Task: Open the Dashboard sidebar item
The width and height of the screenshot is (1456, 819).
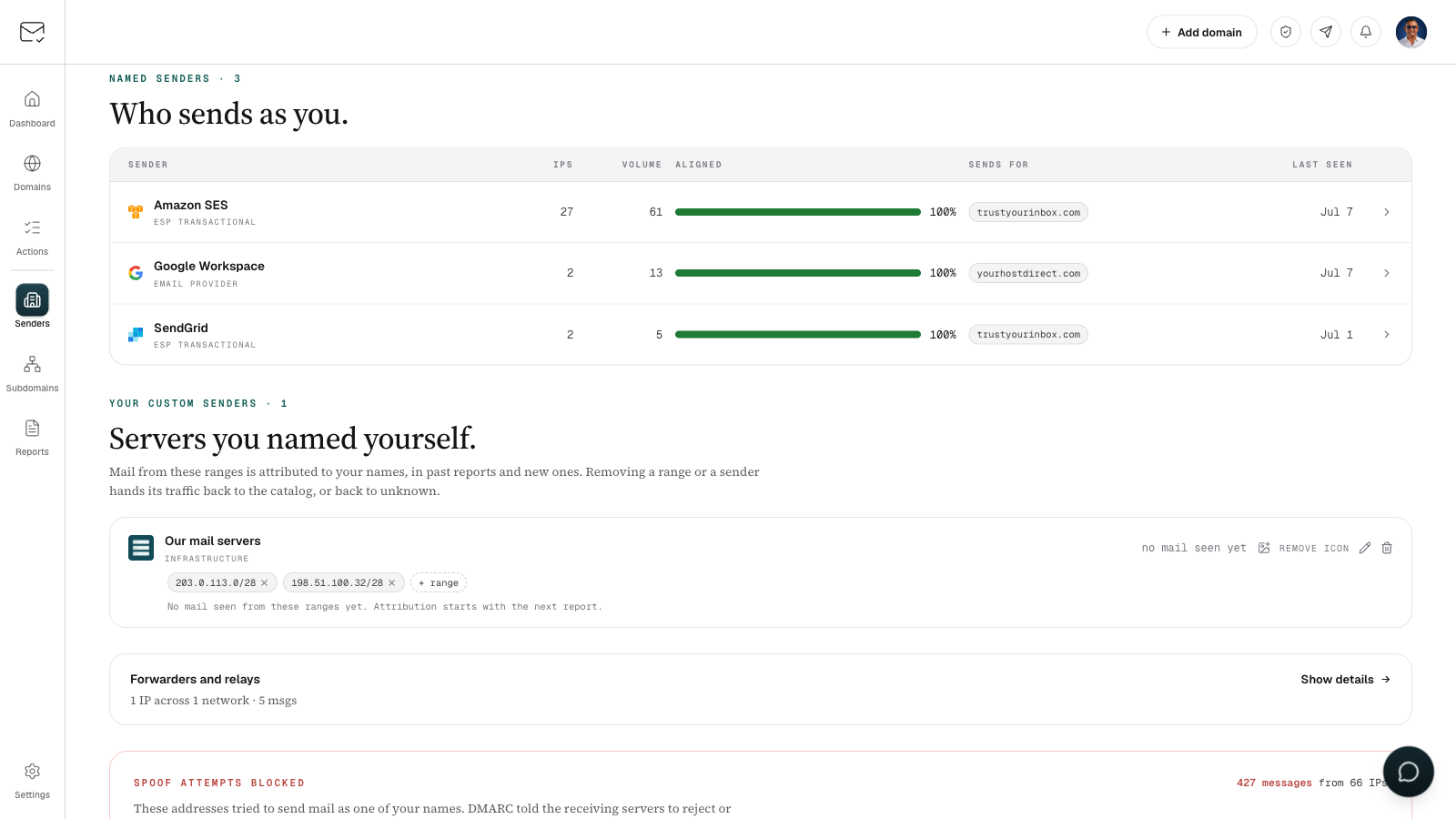Action: coord(32,108)
